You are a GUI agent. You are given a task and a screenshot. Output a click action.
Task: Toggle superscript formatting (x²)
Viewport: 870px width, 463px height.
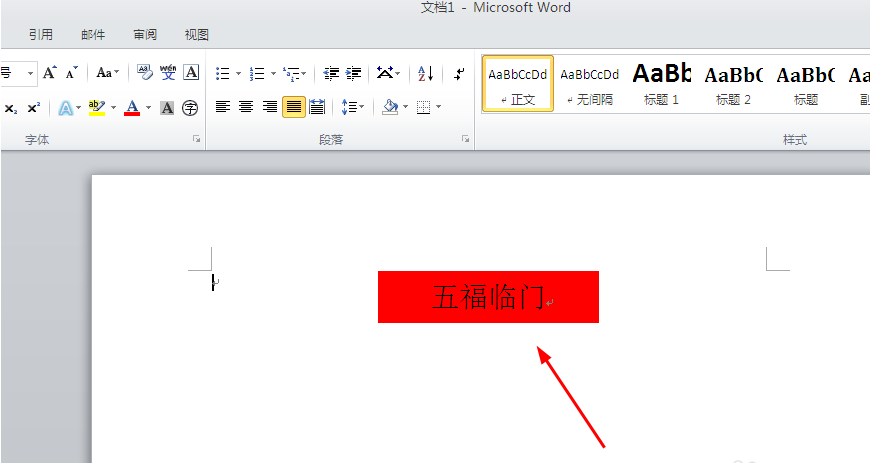pyautogui.click(x=34, y=108)
